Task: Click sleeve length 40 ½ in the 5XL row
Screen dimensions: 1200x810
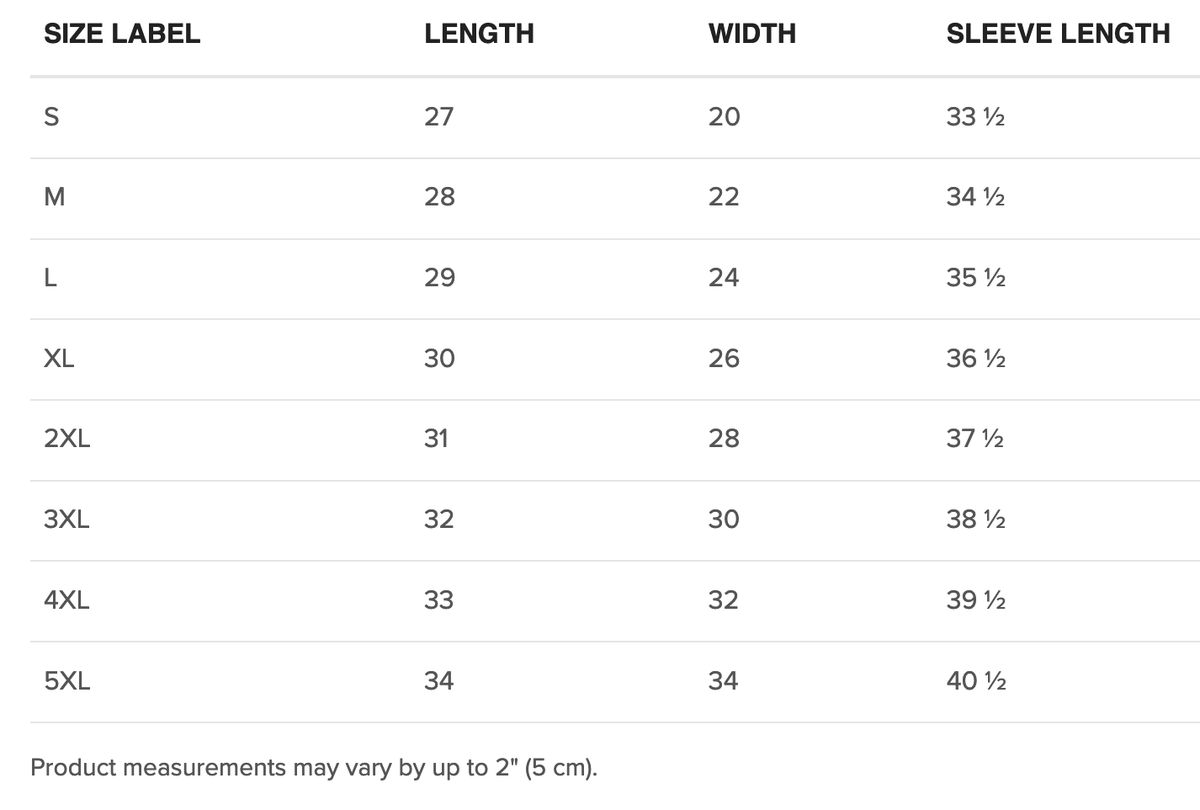Action: [975, 681]
